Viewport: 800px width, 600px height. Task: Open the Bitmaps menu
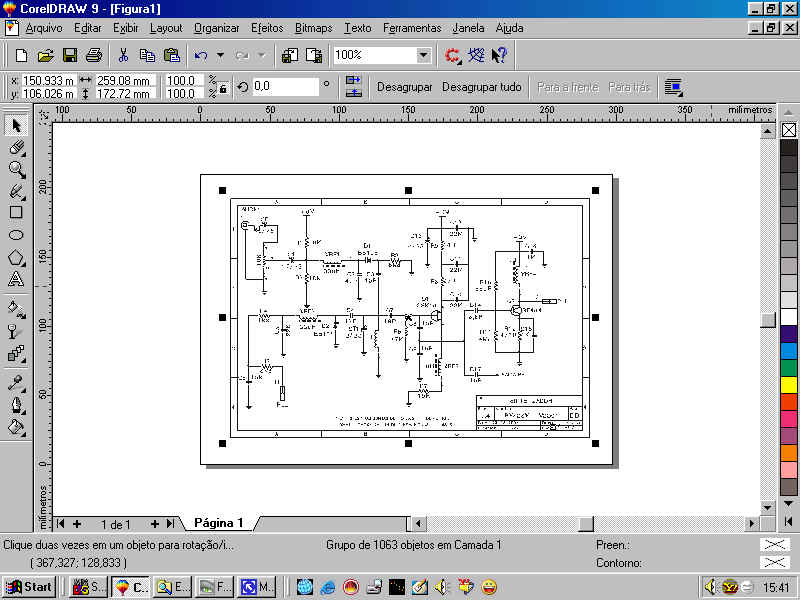coord(313,28)
